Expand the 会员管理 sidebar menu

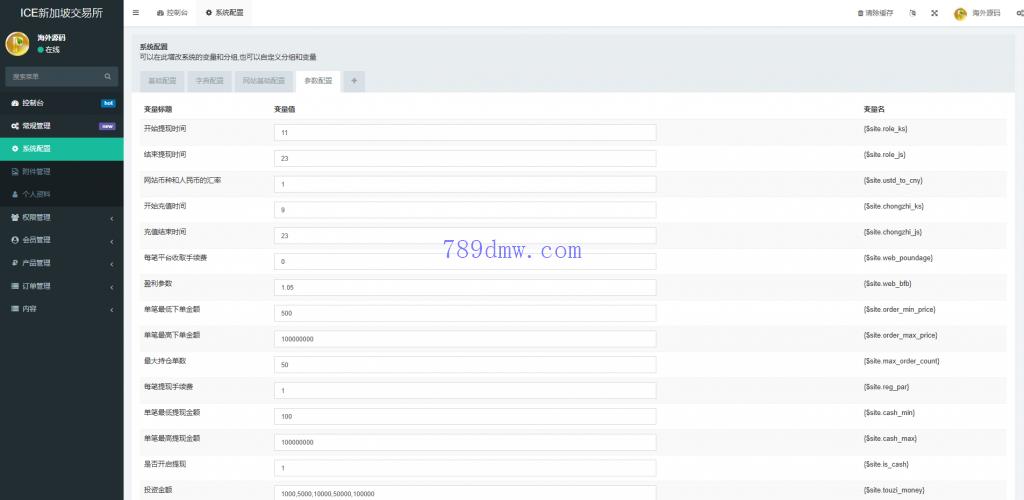[x=60, y=240]
